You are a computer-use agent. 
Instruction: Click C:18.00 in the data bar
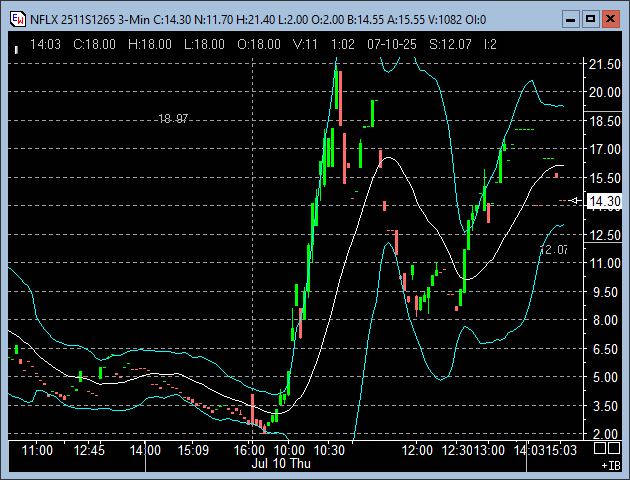tap(94, 44)
